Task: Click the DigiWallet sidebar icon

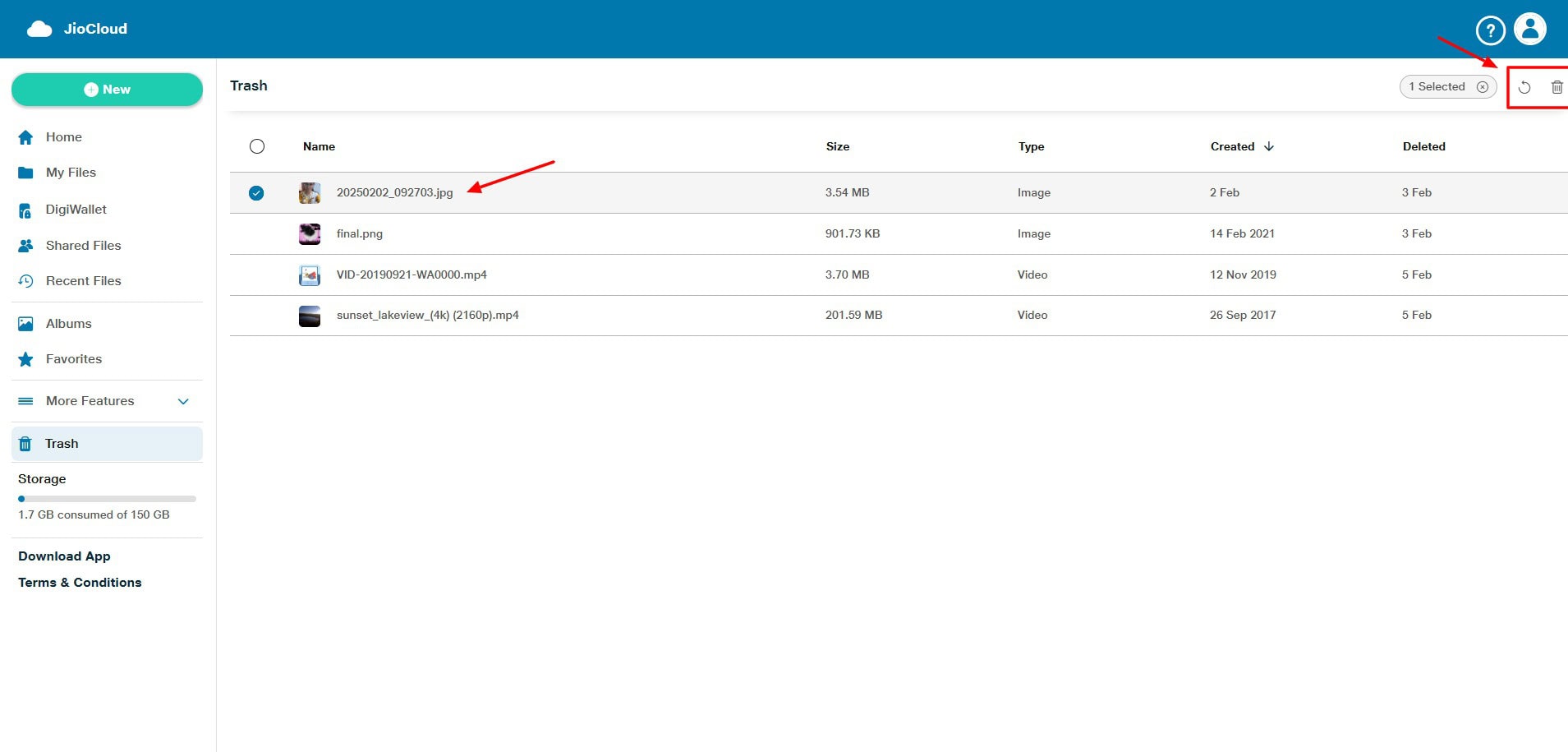Action: point(25,210)
